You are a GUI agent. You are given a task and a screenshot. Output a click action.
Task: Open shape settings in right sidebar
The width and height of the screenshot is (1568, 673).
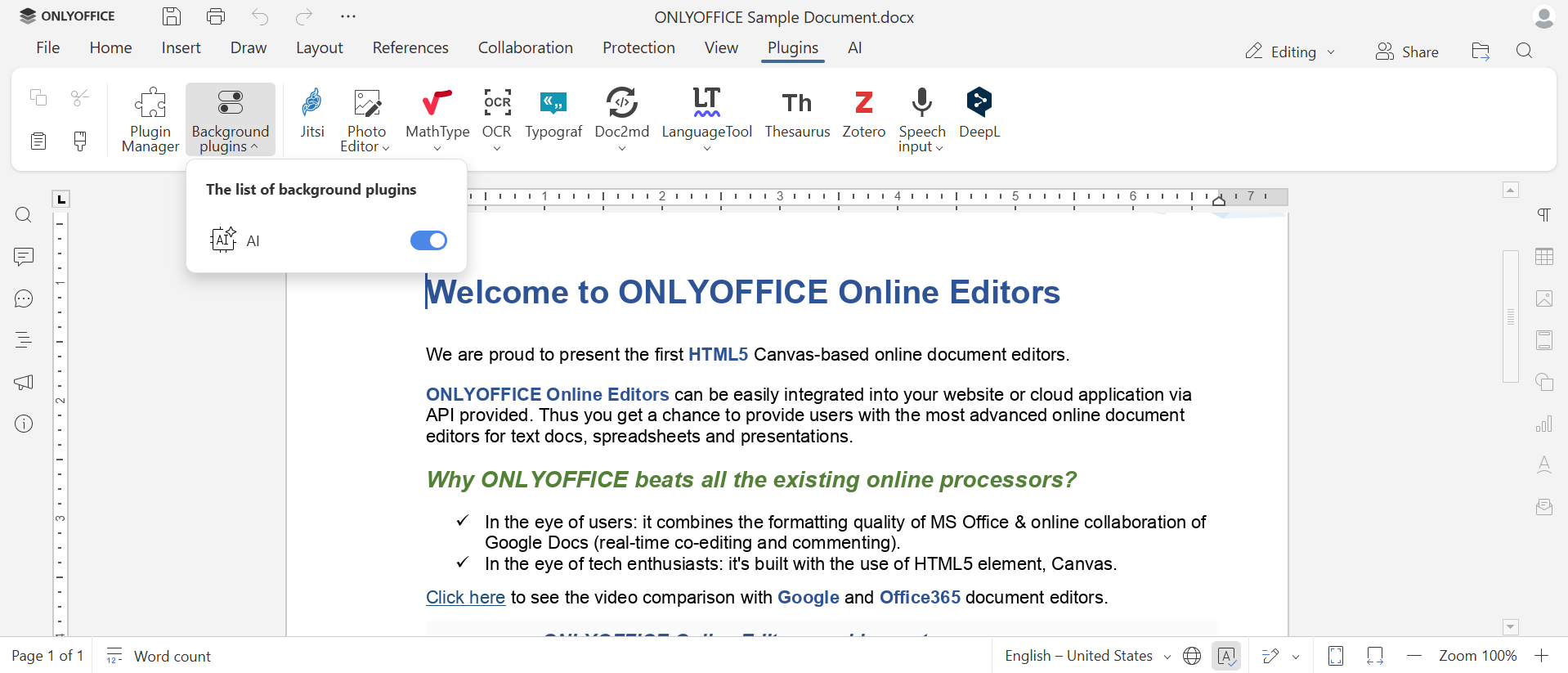[x=1544, y=382]
